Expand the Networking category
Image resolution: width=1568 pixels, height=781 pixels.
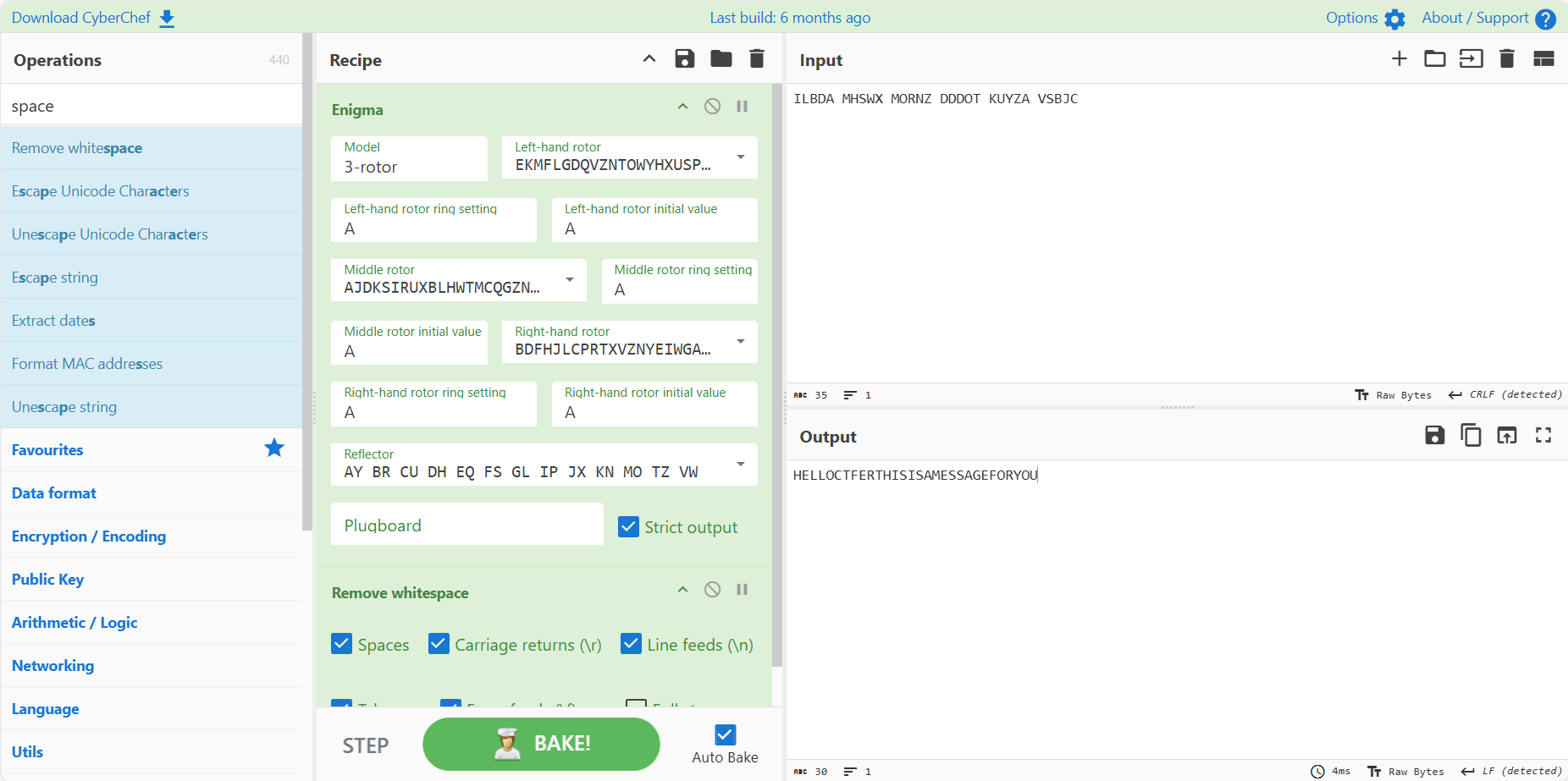(x=152, y=666)
